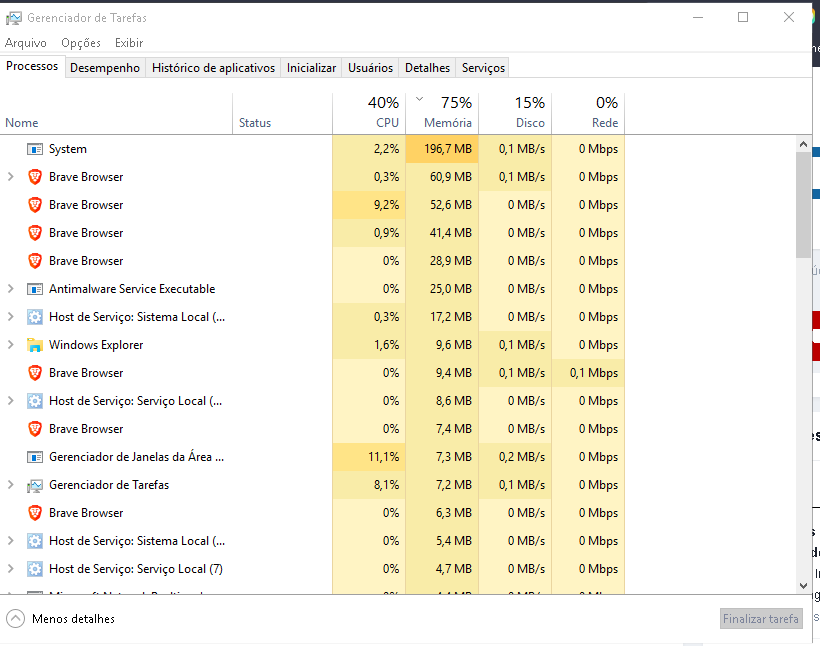Select the Gerenciador de Janelas da Área name text
This screenshot has height=646, width=820.
coord(136,457)
